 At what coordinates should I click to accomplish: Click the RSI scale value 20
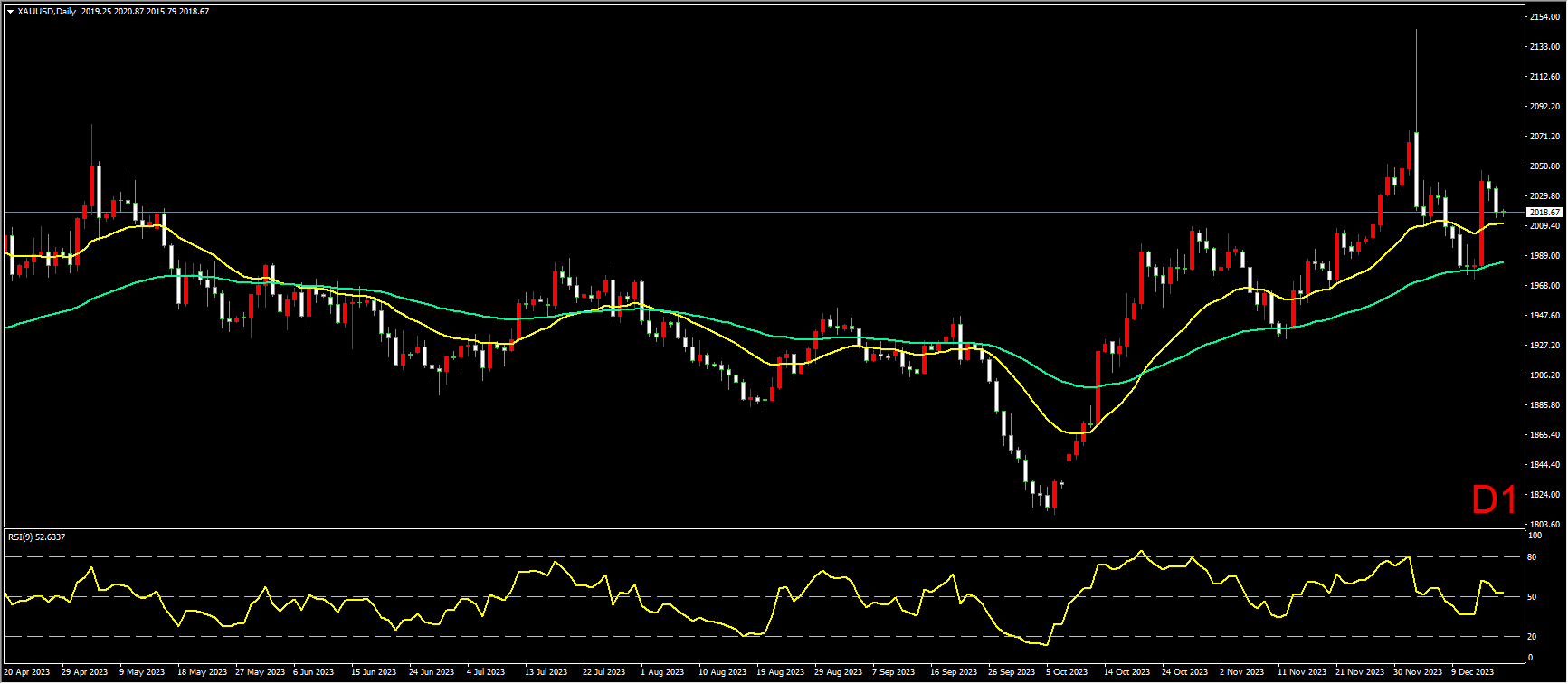[x=1533, y=637]
